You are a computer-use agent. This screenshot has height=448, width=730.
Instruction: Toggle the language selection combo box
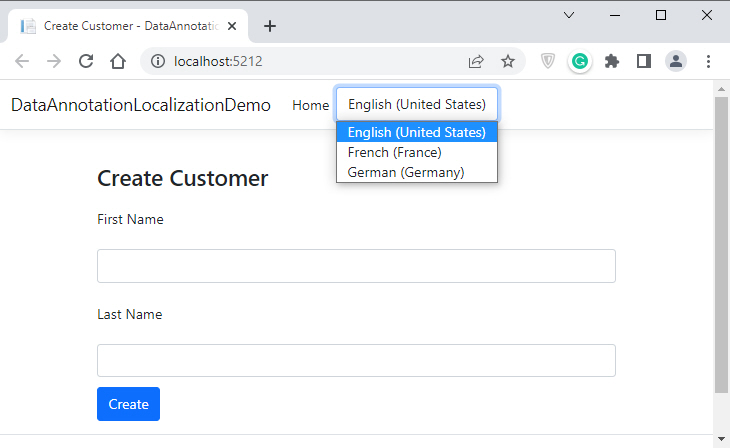click(x=417, y=104)
